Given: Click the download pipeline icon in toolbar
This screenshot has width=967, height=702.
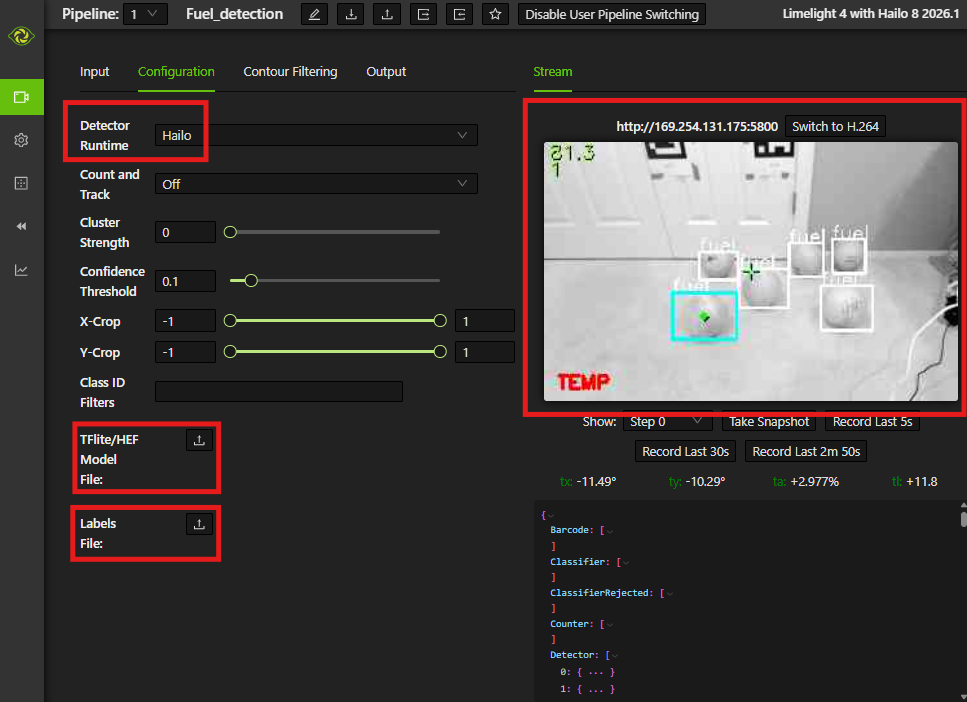Looking at the screenshot, I should click(x=351, y=14).
